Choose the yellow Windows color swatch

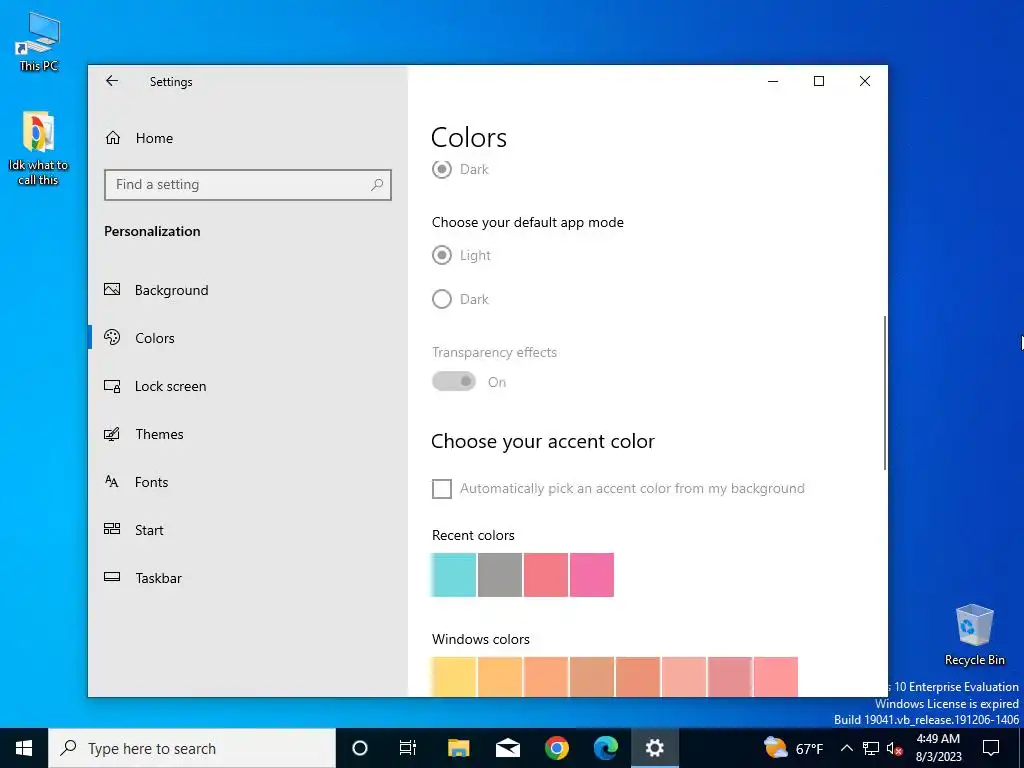454,677
